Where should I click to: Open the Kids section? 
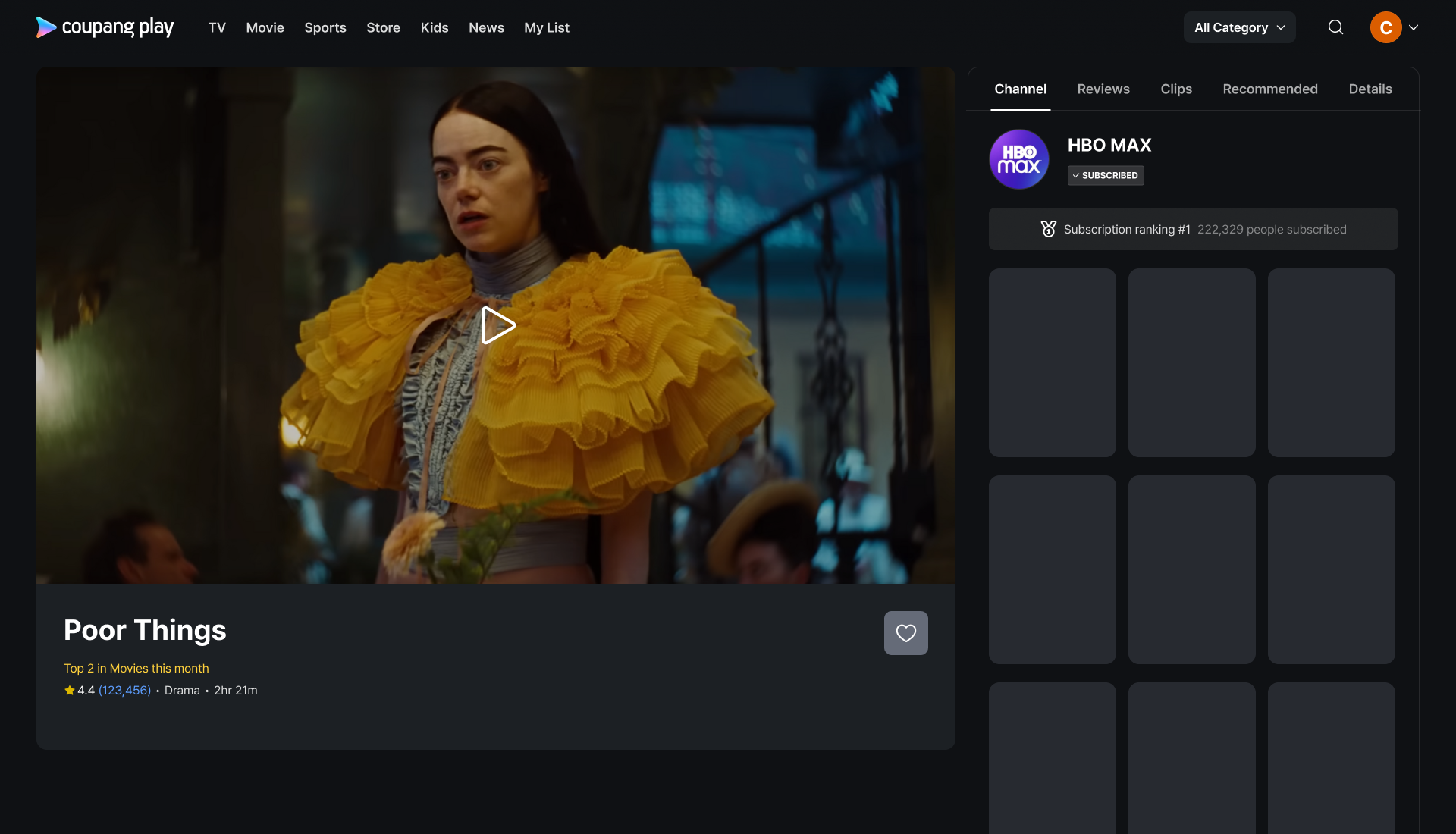coord(434,27)
